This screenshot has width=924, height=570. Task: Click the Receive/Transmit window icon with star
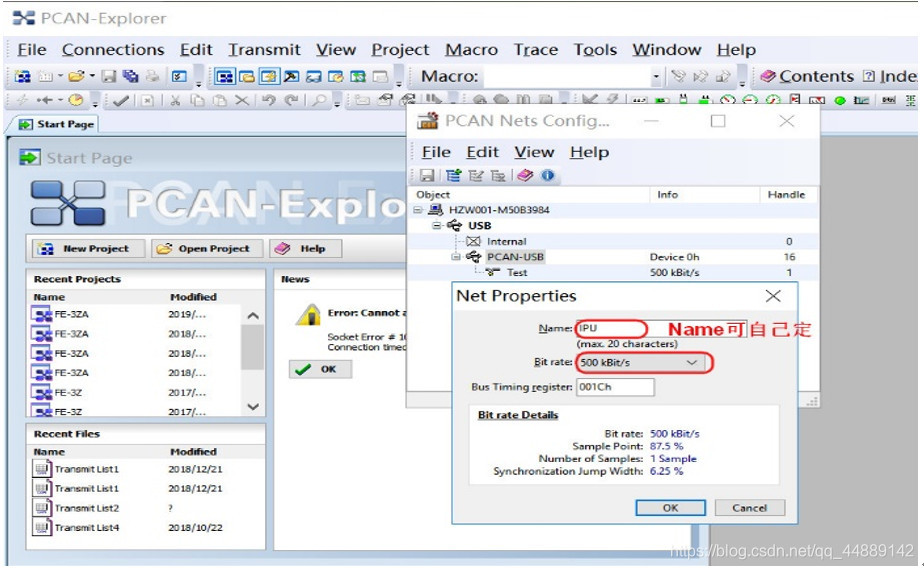coord(269,77)
